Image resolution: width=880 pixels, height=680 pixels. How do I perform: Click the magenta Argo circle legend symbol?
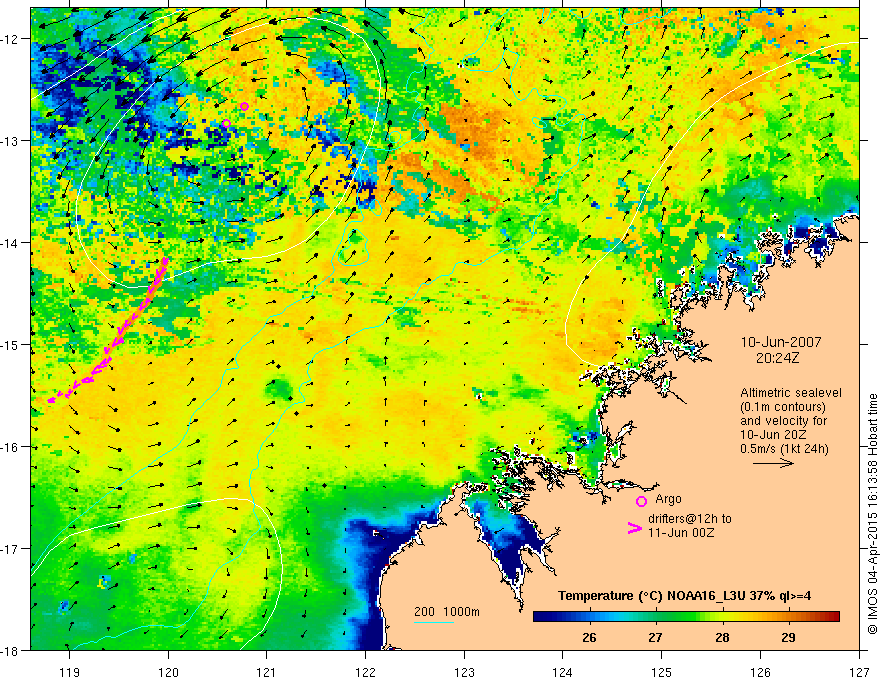click(x=641, y=501)
